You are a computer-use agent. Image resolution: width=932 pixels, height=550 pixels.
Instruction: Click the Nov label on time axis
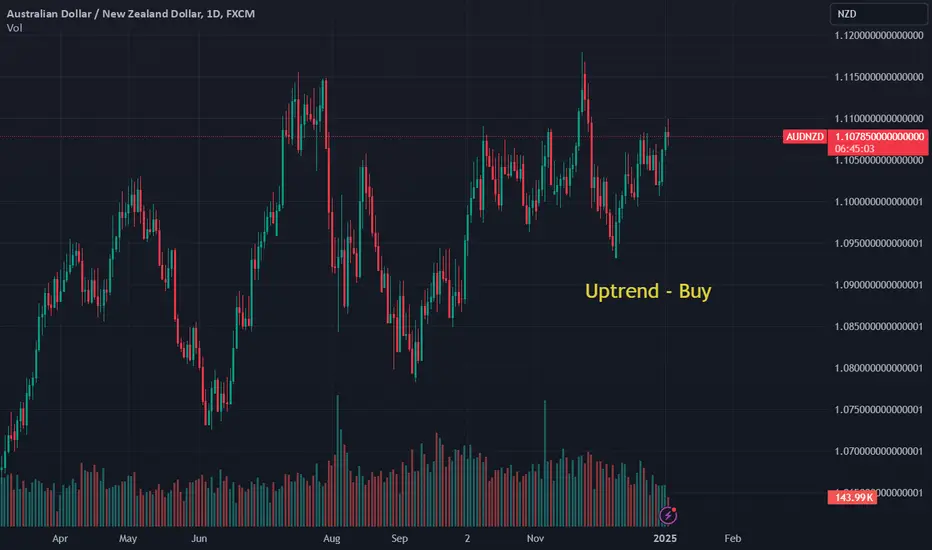(535, 538)
